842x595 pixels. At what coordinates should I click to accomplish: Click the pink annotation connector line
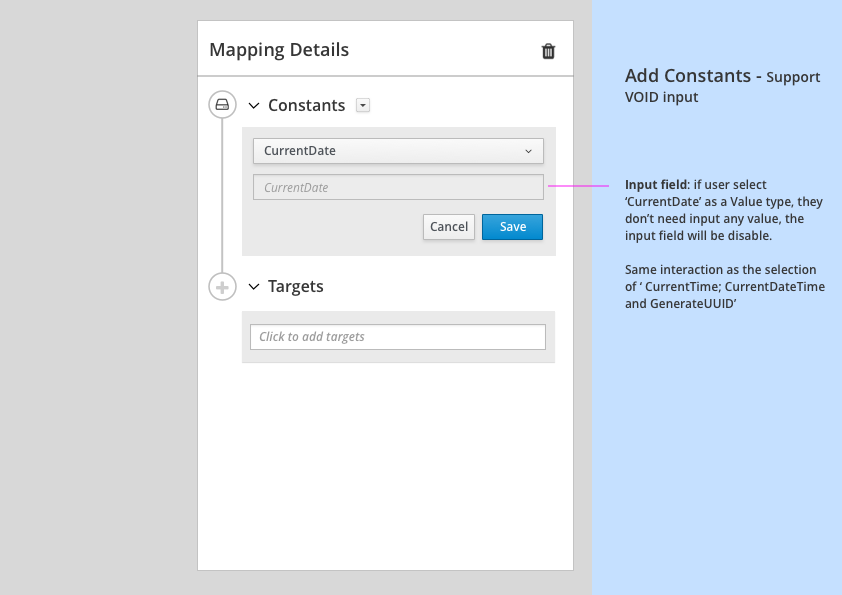click(x=580, y=186)
